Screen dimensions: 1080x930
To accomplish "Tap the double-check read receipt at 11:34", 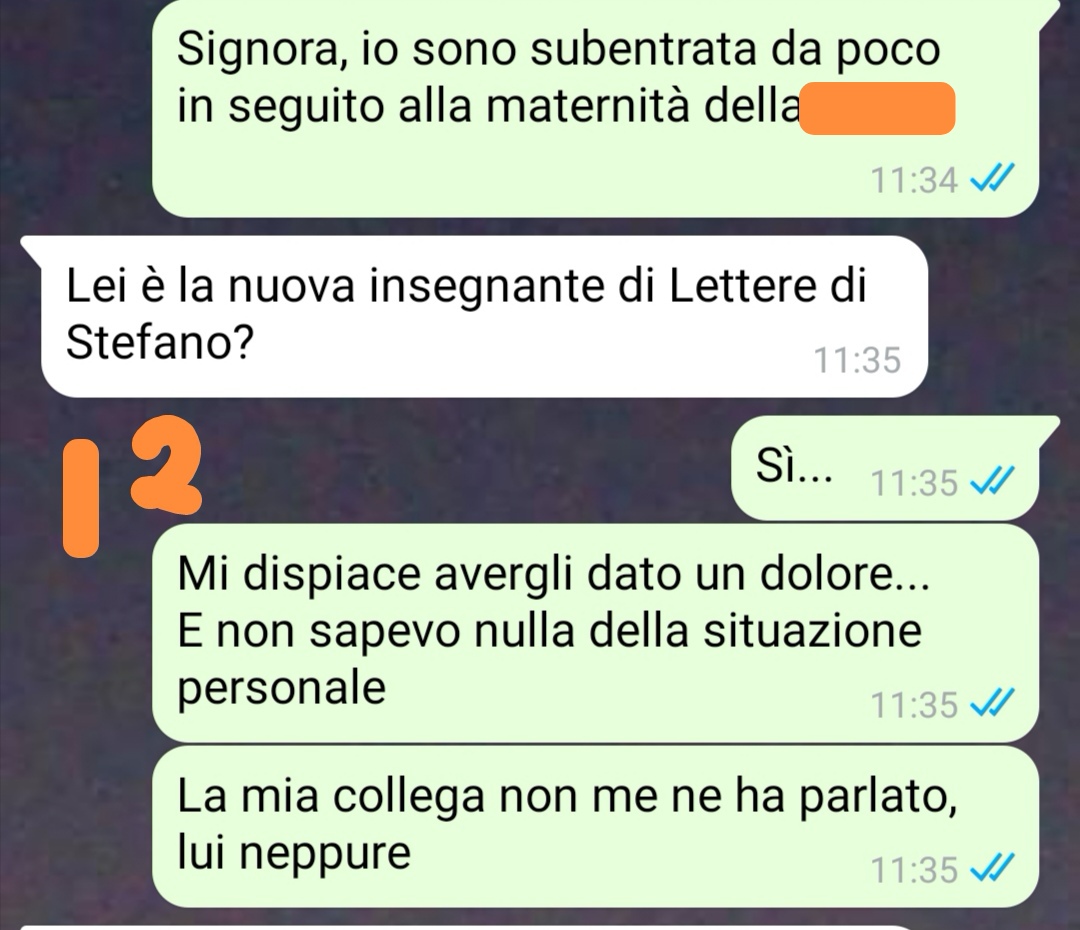I will (x=992, y=180).
